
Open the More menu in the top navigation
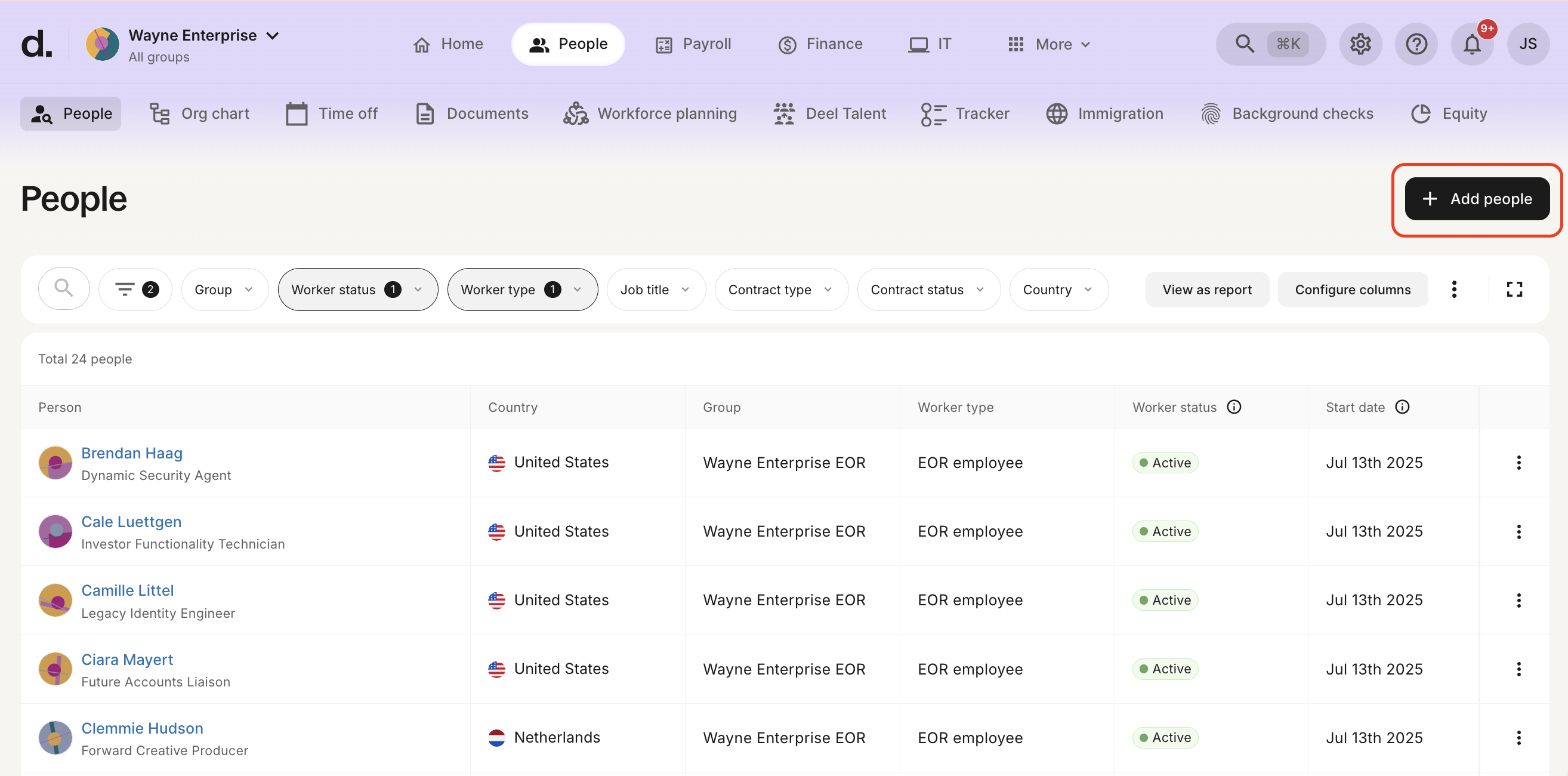click(1050, 44)
